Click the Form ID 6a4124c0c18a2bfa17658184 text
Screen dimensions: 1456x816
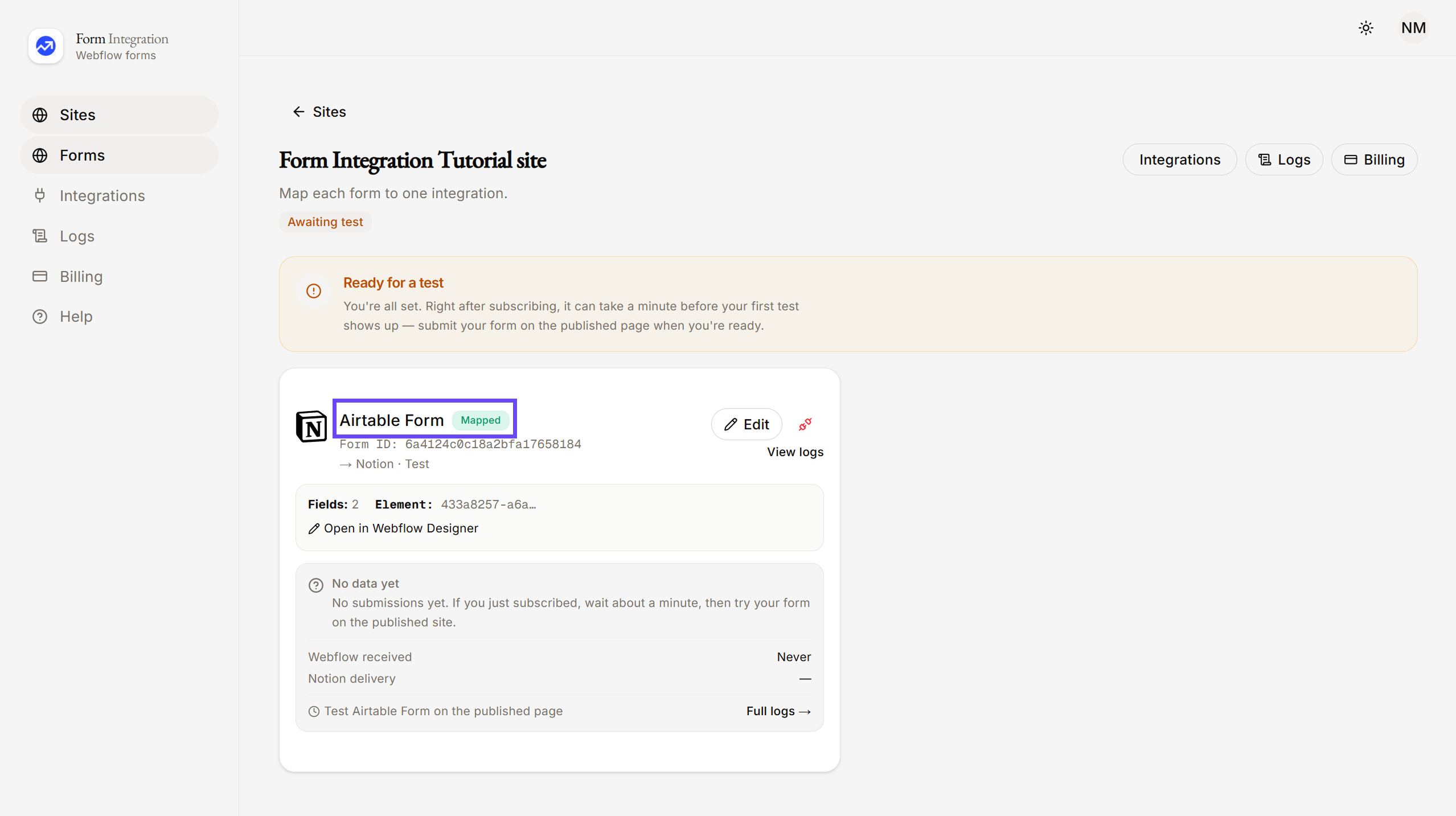pyautogui.click(x=460, y=444)
